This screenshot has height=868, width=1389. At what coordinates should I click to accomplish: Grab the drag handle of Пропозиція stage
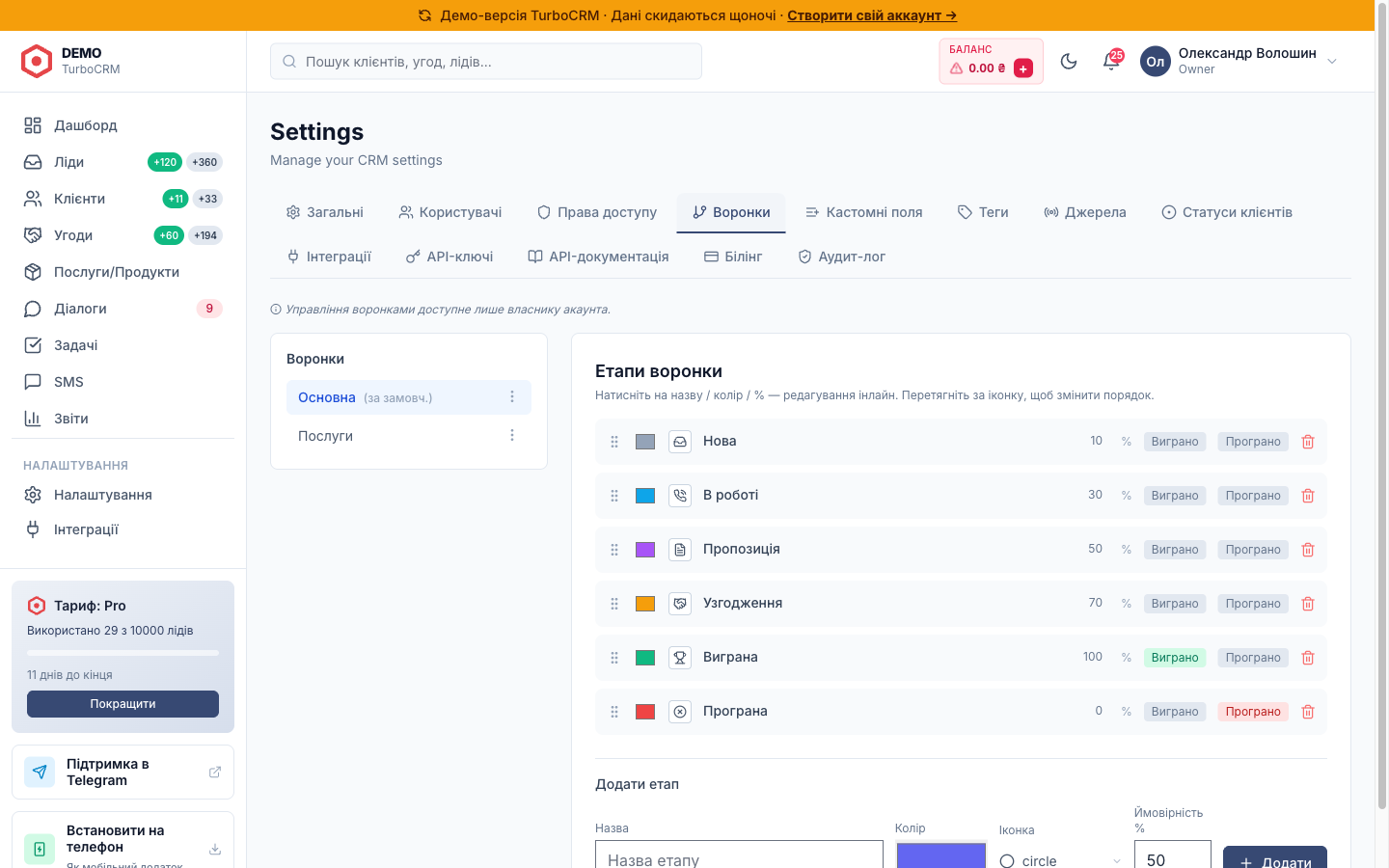[x=614, y=550]
